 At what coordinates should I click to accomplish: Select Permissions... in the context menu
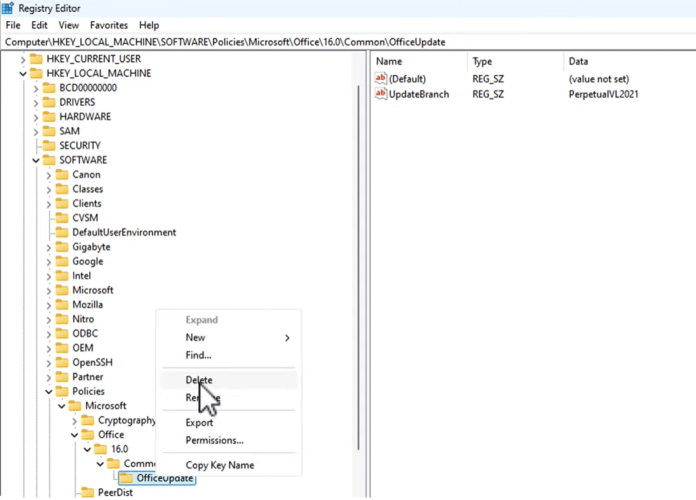[x=214, y=440]
